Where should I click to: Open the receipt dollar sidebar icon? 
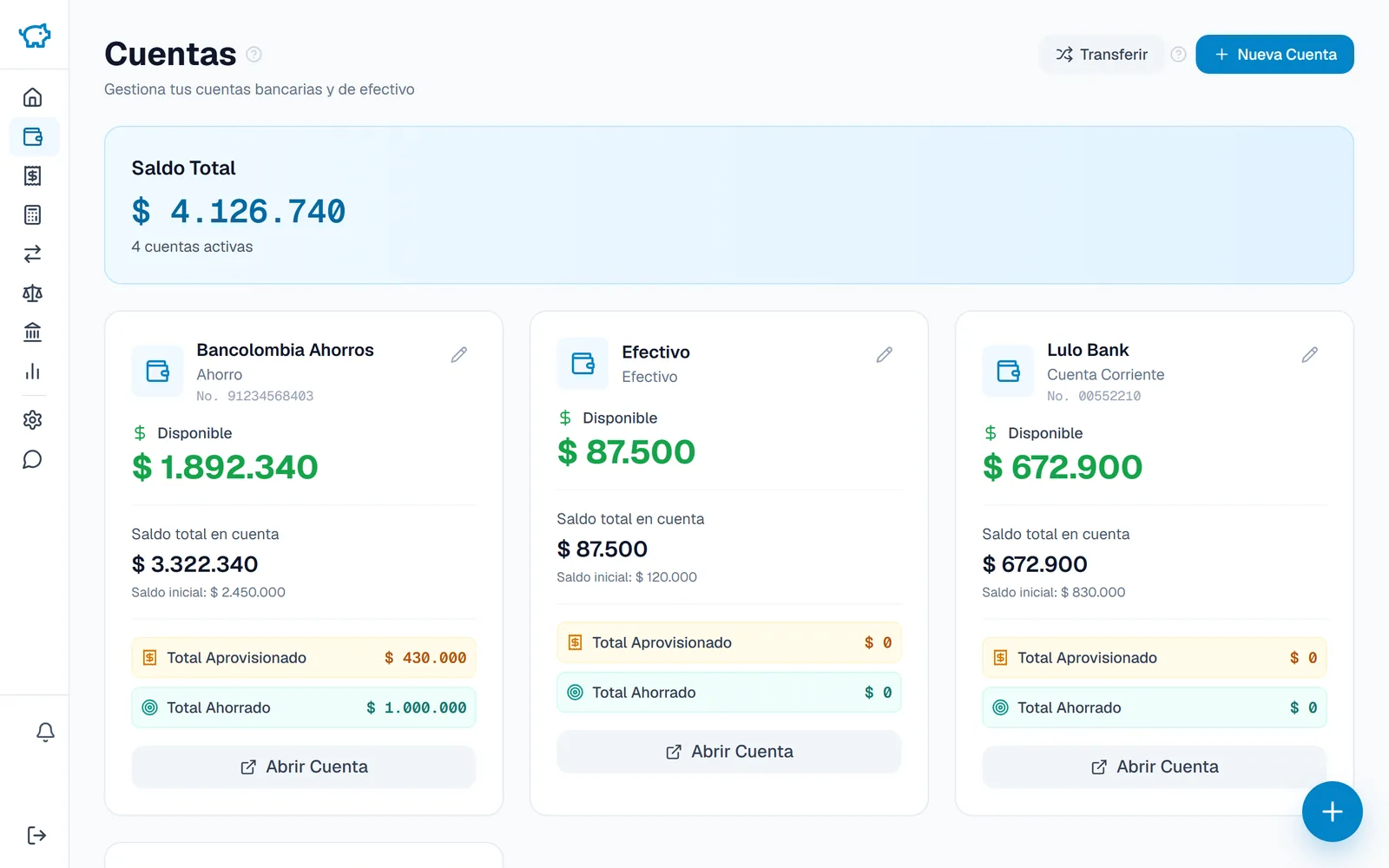tap(33, 175)
